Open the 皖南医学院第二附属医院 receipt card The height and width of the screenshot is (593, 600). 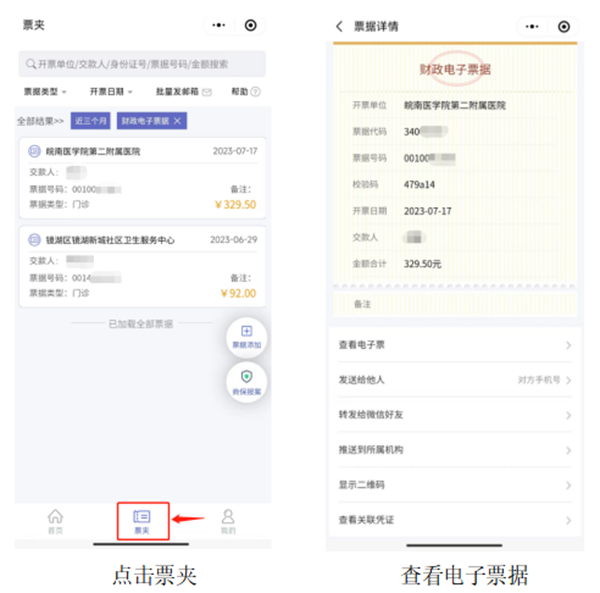point(142,178)
